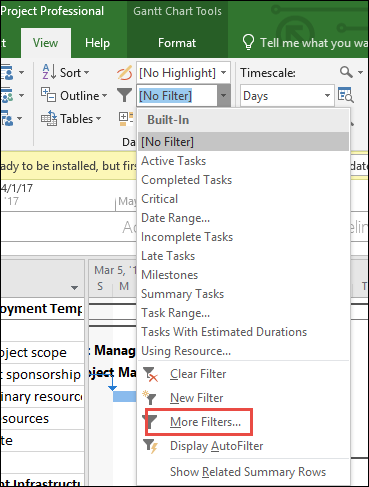Image resolution: width=369 pixels, height=487 pixels.
Task: Select the Active Tasks filter
Action: coord(244,161)
